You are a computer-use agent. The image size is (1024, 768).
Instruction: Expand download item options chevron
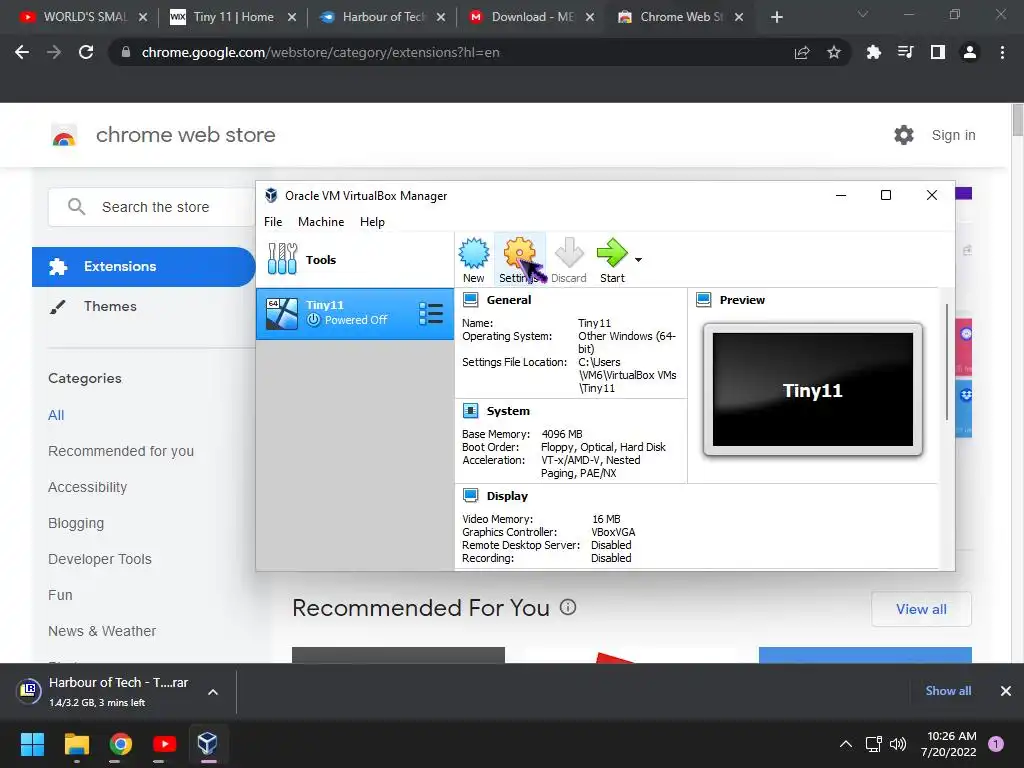click(x=213, y=692)
